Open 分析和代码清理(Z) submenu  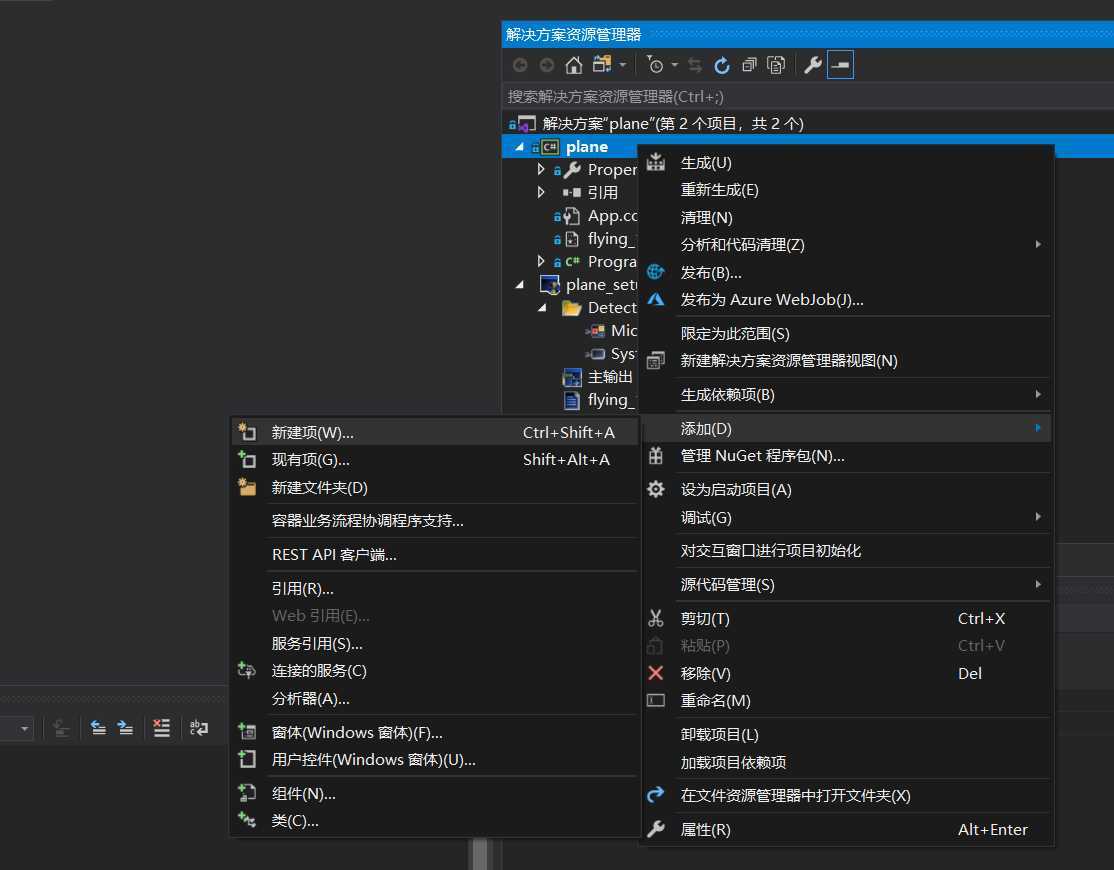846,245
